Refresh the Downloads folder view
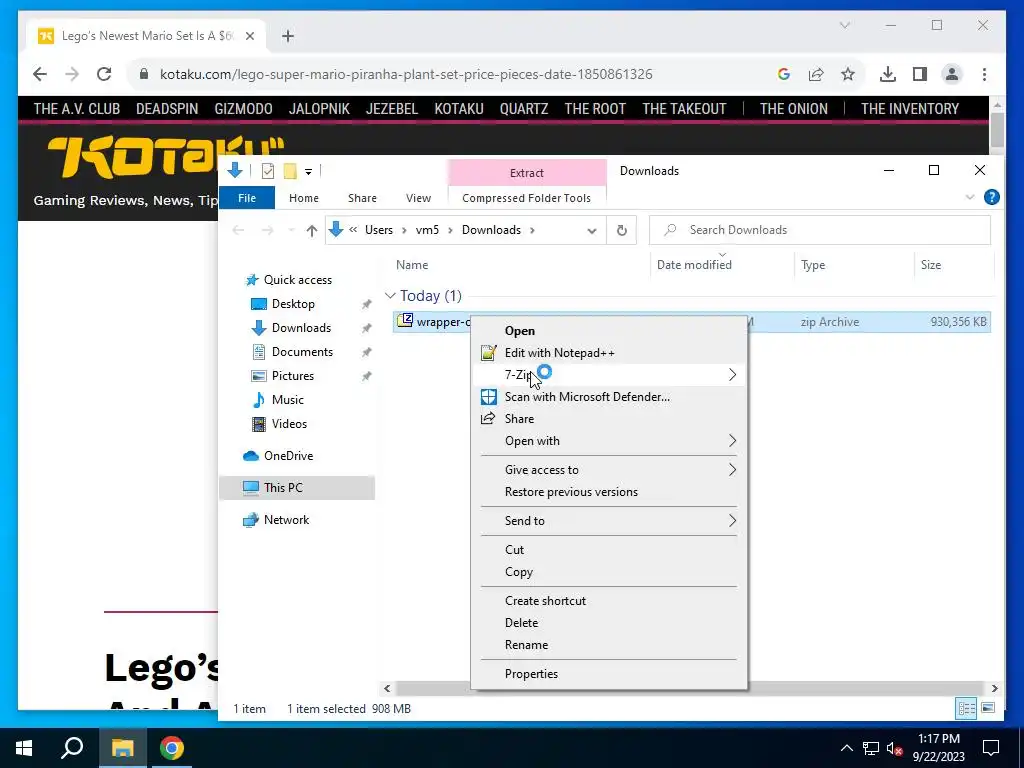1024x768 pixels. pyautogui.click(x=622, y=230)
